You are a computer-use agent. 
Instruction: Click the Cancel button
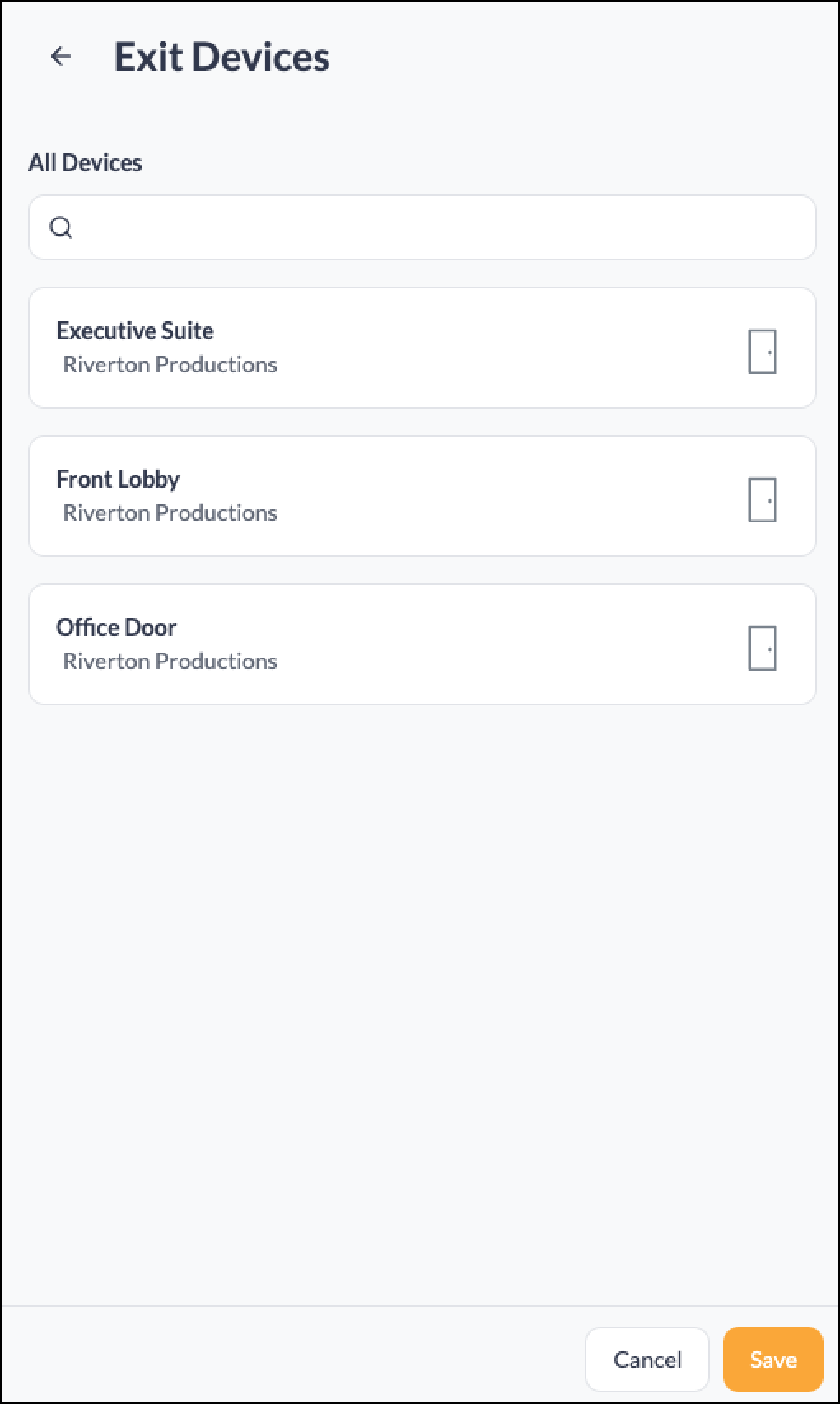click(x=647, y=1359)
